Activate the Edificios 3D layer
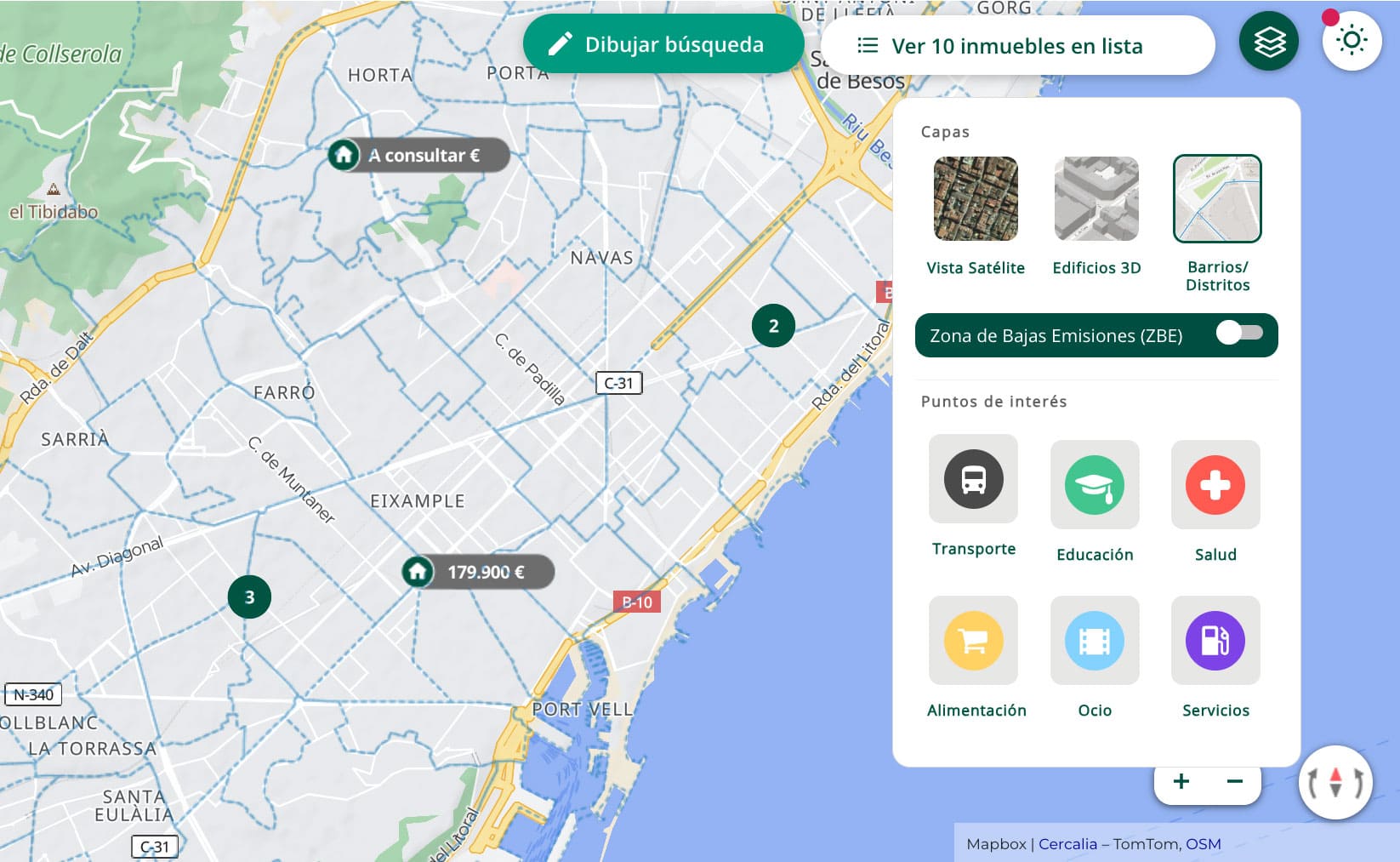Viewport: 1400px width, 862px height. (1096, 198)
